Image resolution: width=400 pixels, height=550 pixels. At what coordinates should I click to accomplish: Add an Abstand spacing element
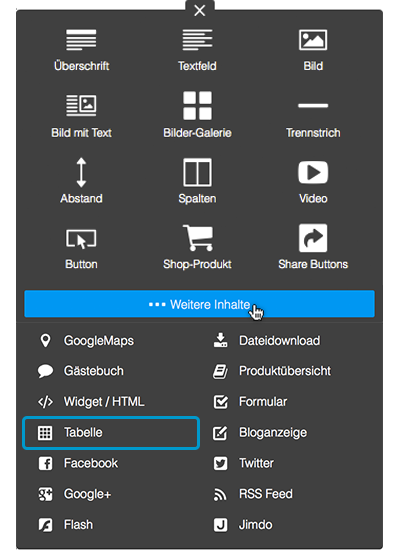pyautogui.click(x=81, y=181)
